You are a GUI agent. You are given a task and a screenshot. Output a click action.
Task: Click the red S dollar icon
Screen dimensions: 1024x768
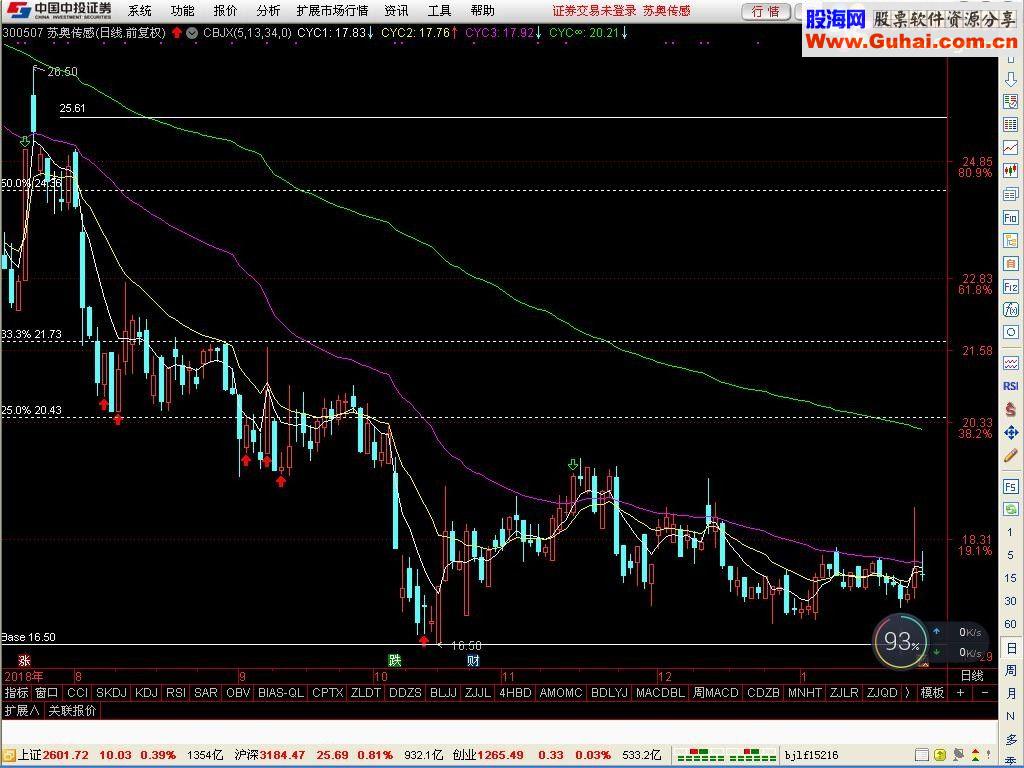click(1011, 409)
